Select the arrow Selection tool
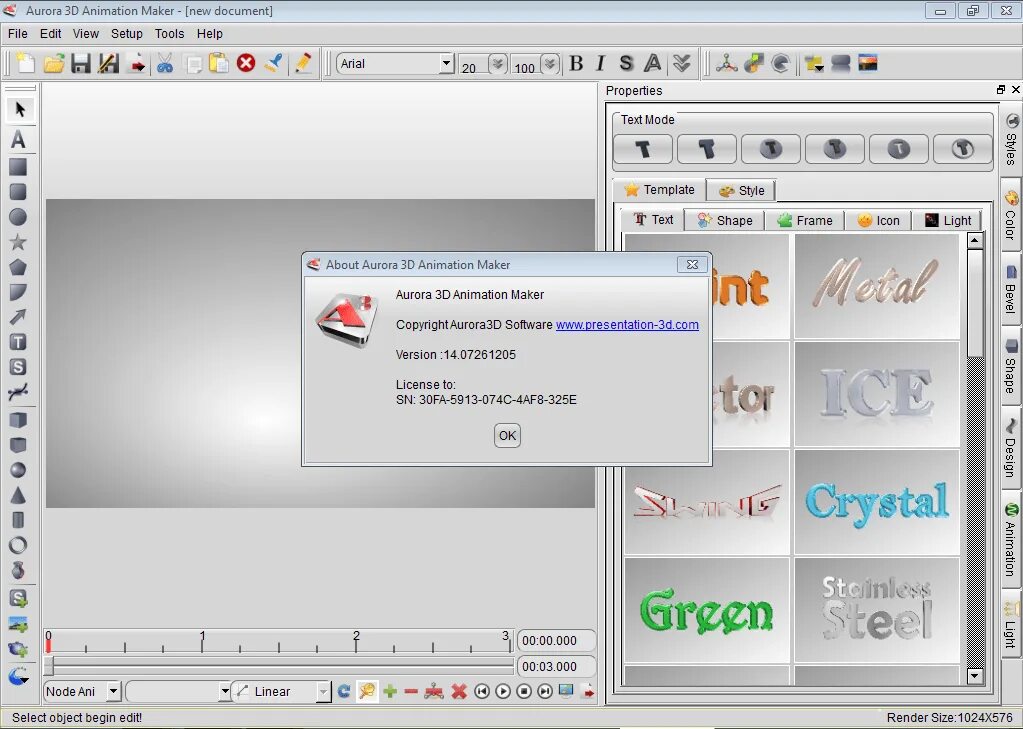 19,109
